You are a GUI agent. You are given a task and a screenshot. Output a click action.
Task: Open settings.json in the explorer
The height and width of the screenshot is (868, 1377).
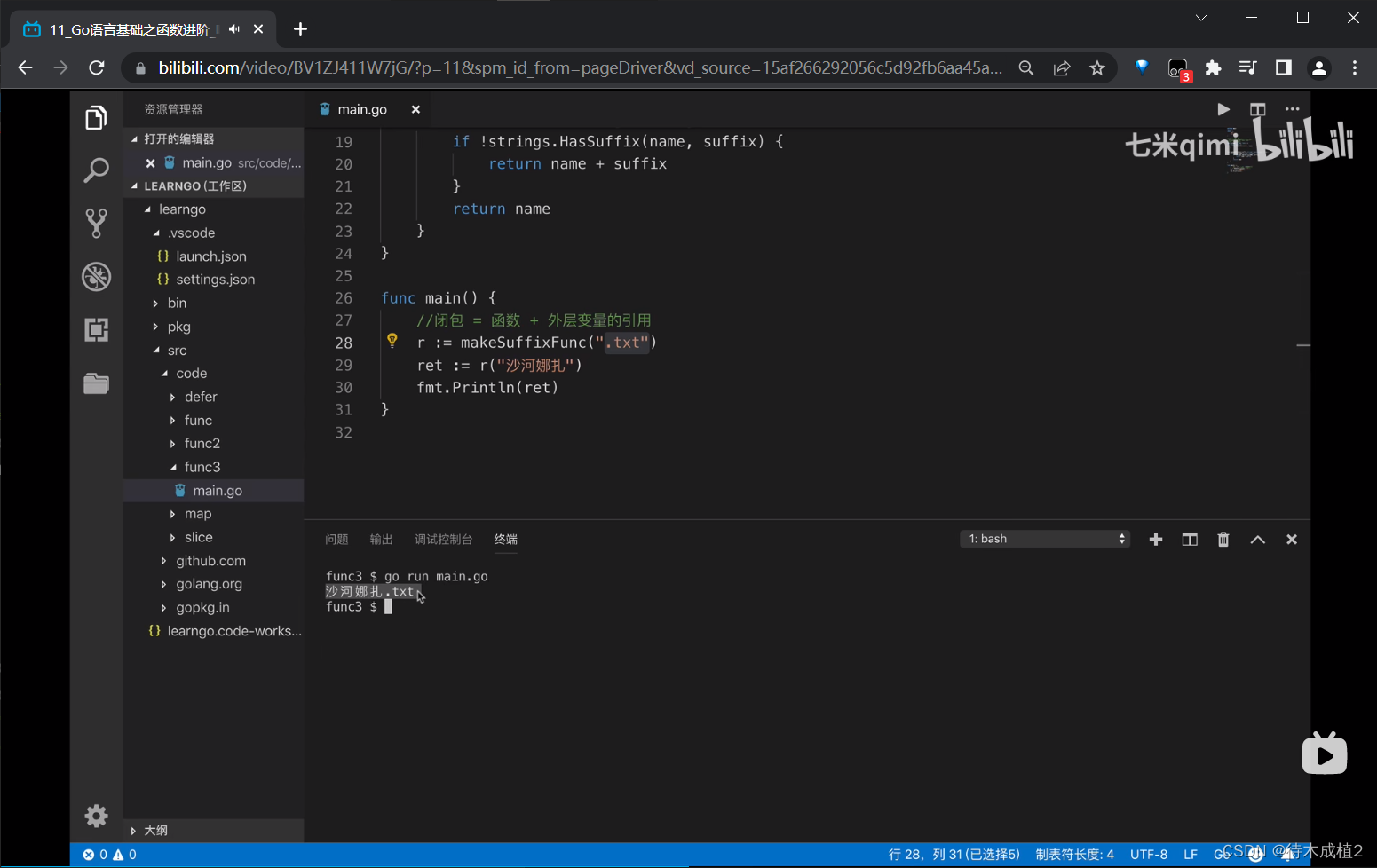216,280
